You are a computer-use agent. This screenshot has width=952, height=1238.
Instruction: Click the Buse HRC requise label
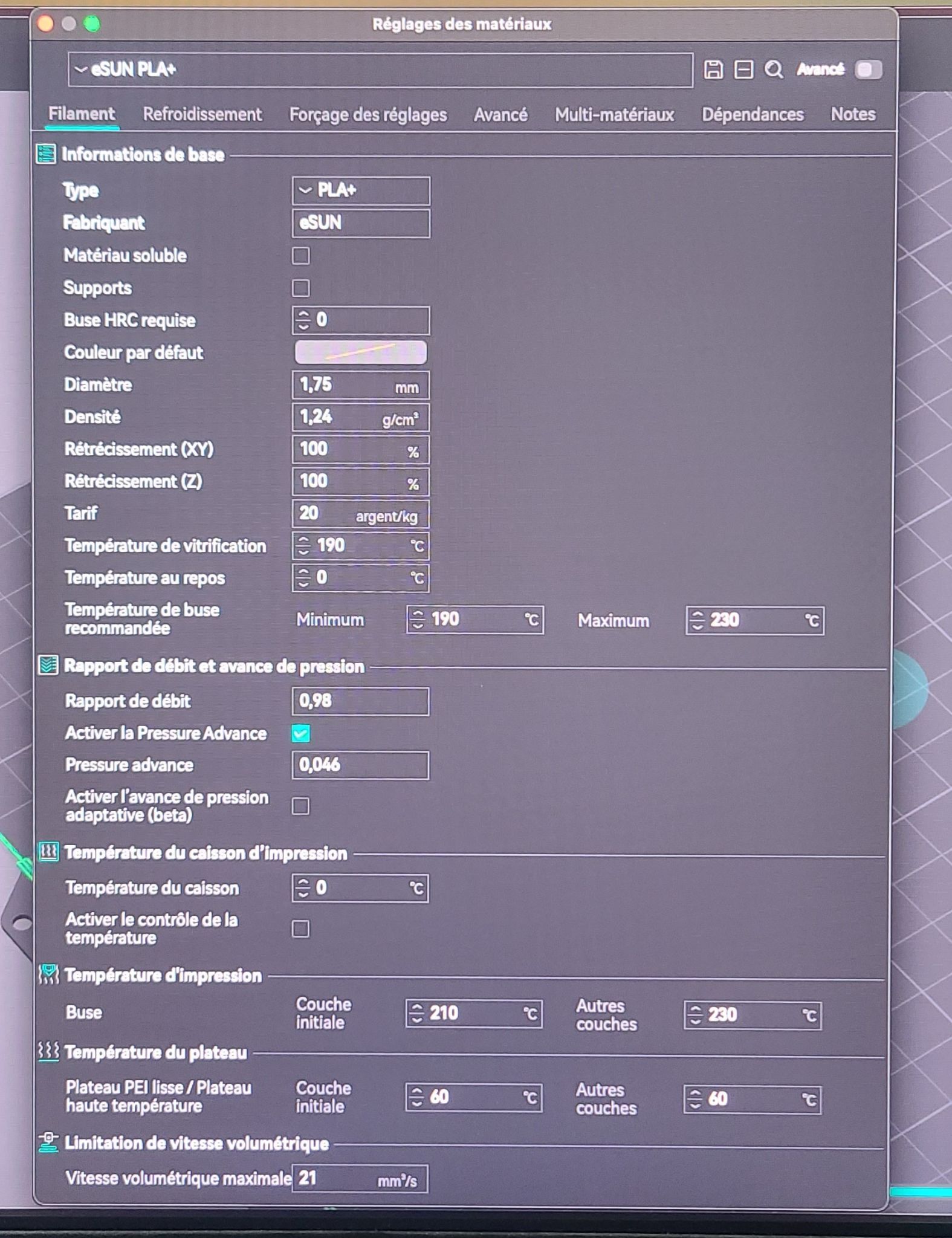[130, 320]
